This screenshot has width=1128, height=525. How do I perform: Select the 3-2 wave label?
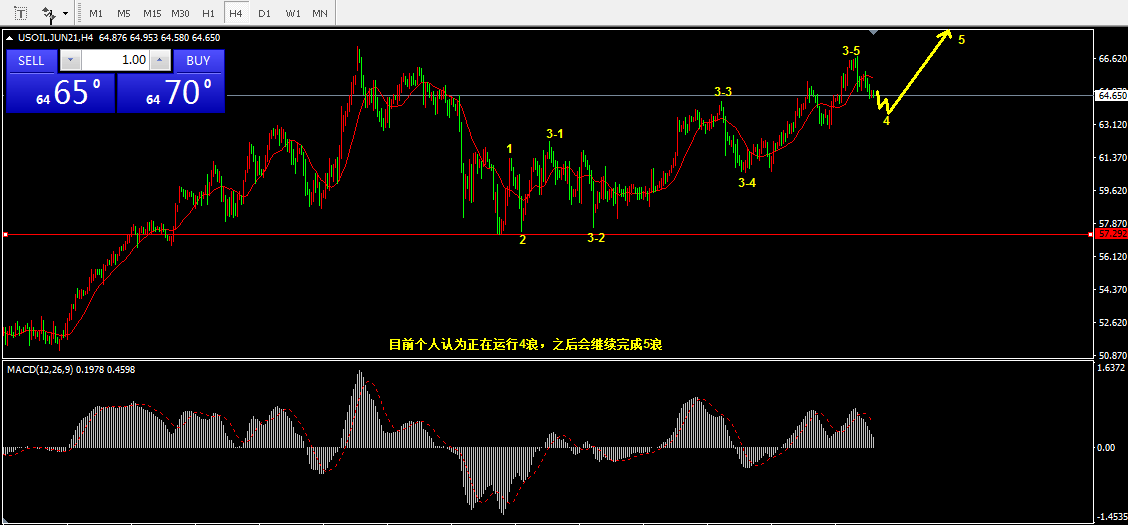[x=596, y=238]
